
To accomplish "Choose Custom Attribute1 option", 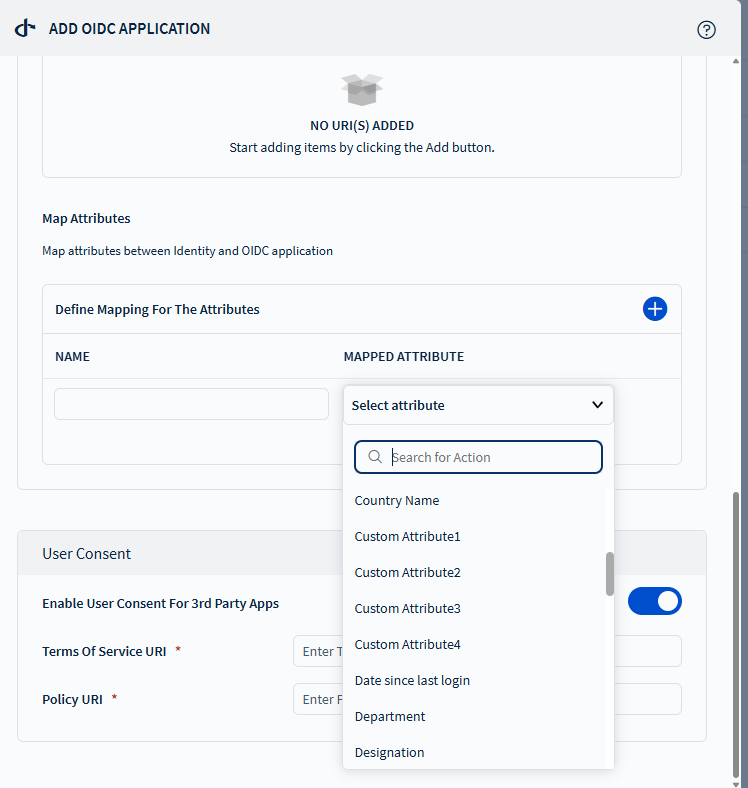I will tap(407, 537).
